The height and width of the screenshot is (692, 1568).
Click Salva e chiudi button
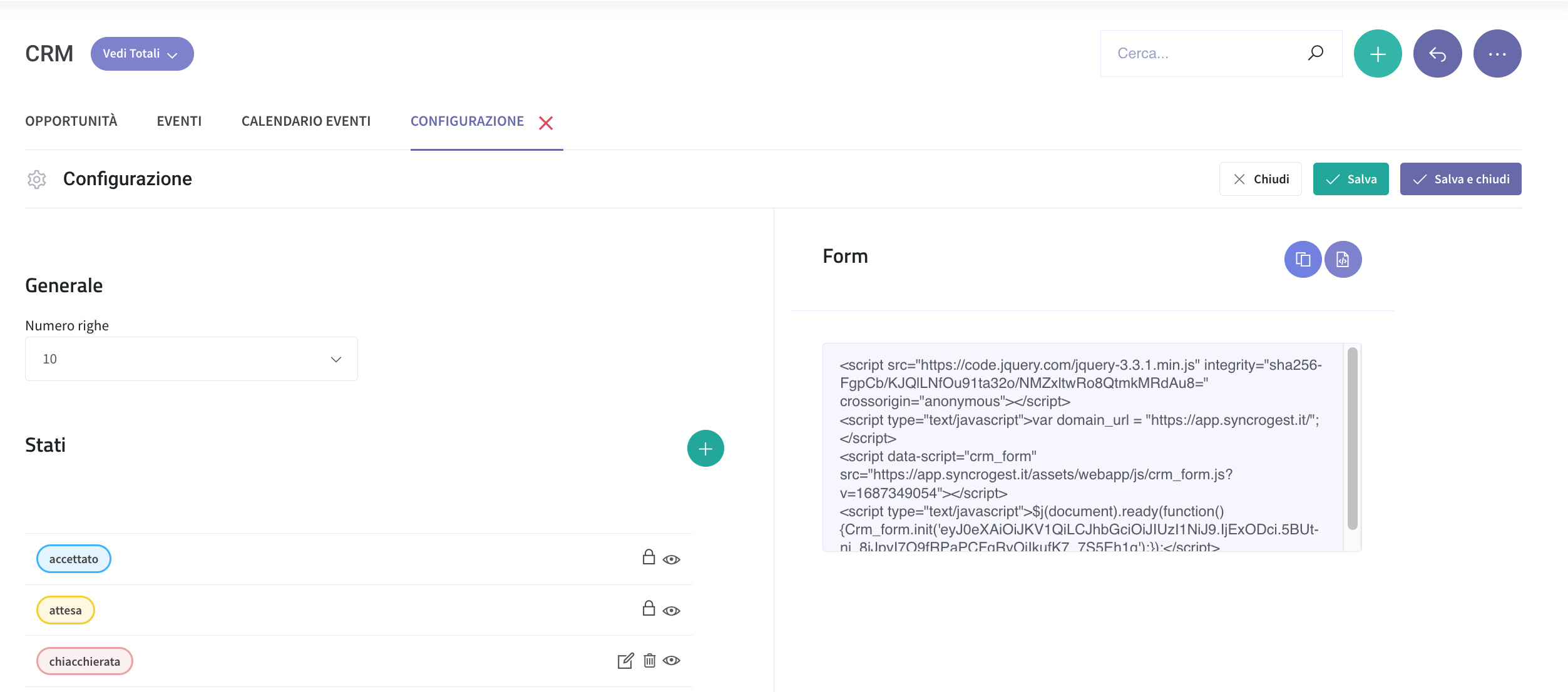coord(1460,179)
